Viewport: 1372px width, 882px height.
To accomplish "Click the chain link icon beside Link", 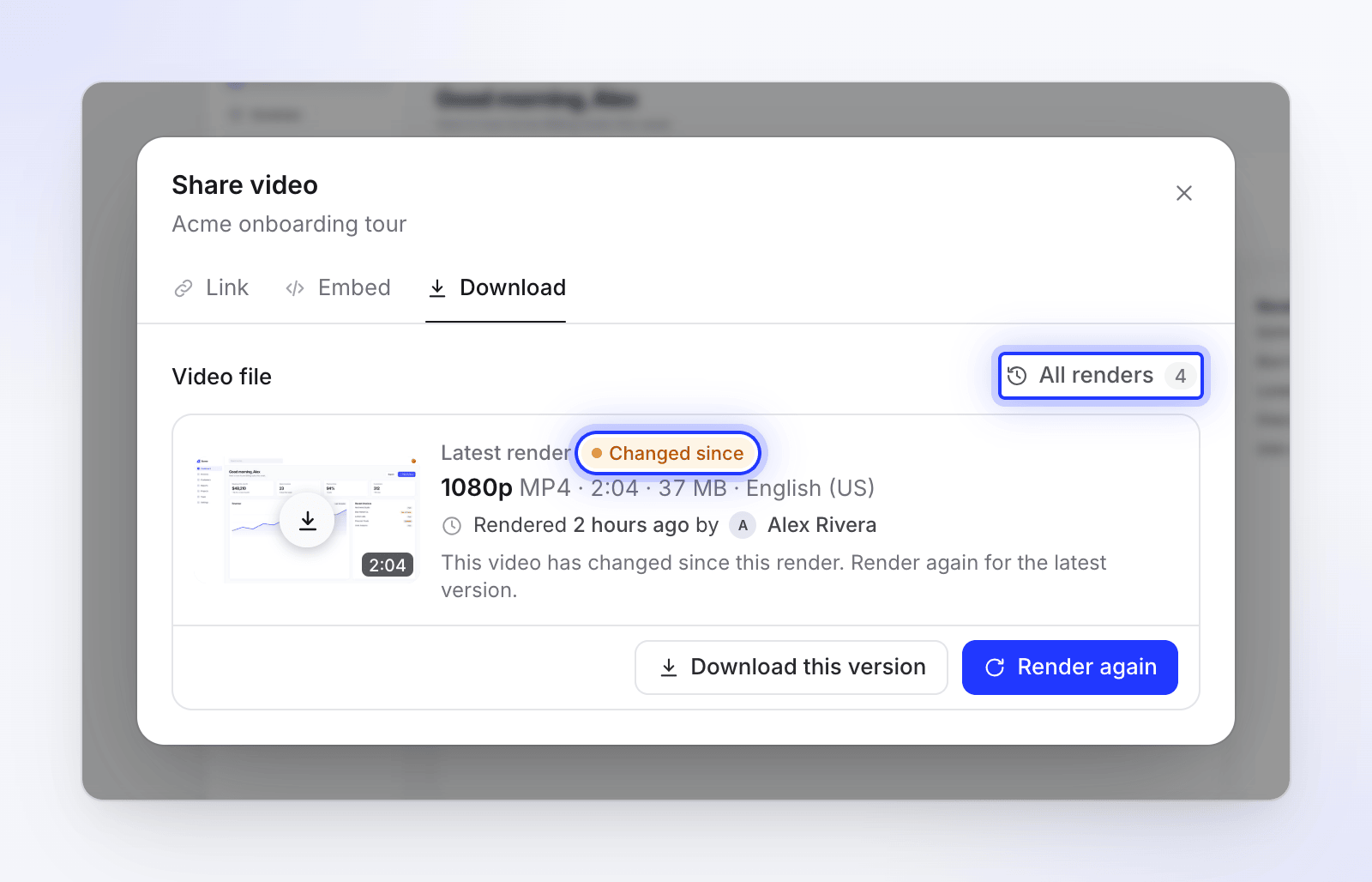I will pos(184,288).
